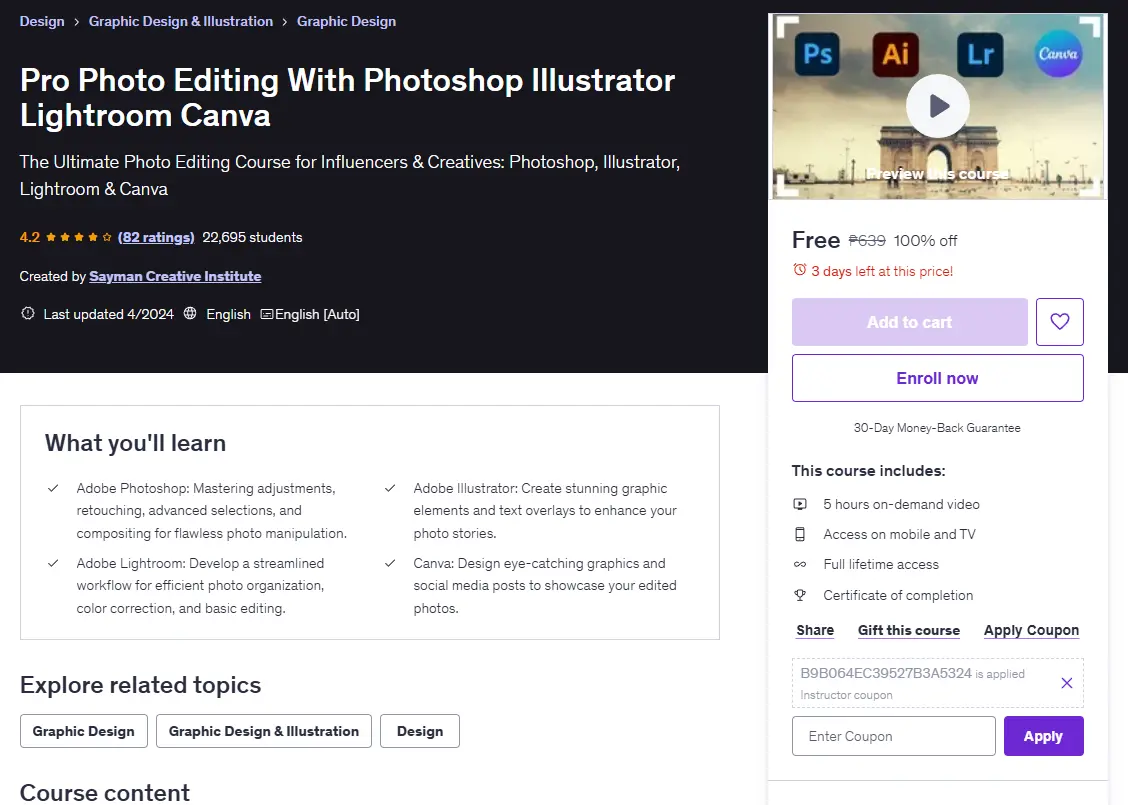
Task: Click checkmark beside Adobe Lightroom learning item
Action: (x=53, y=563)
